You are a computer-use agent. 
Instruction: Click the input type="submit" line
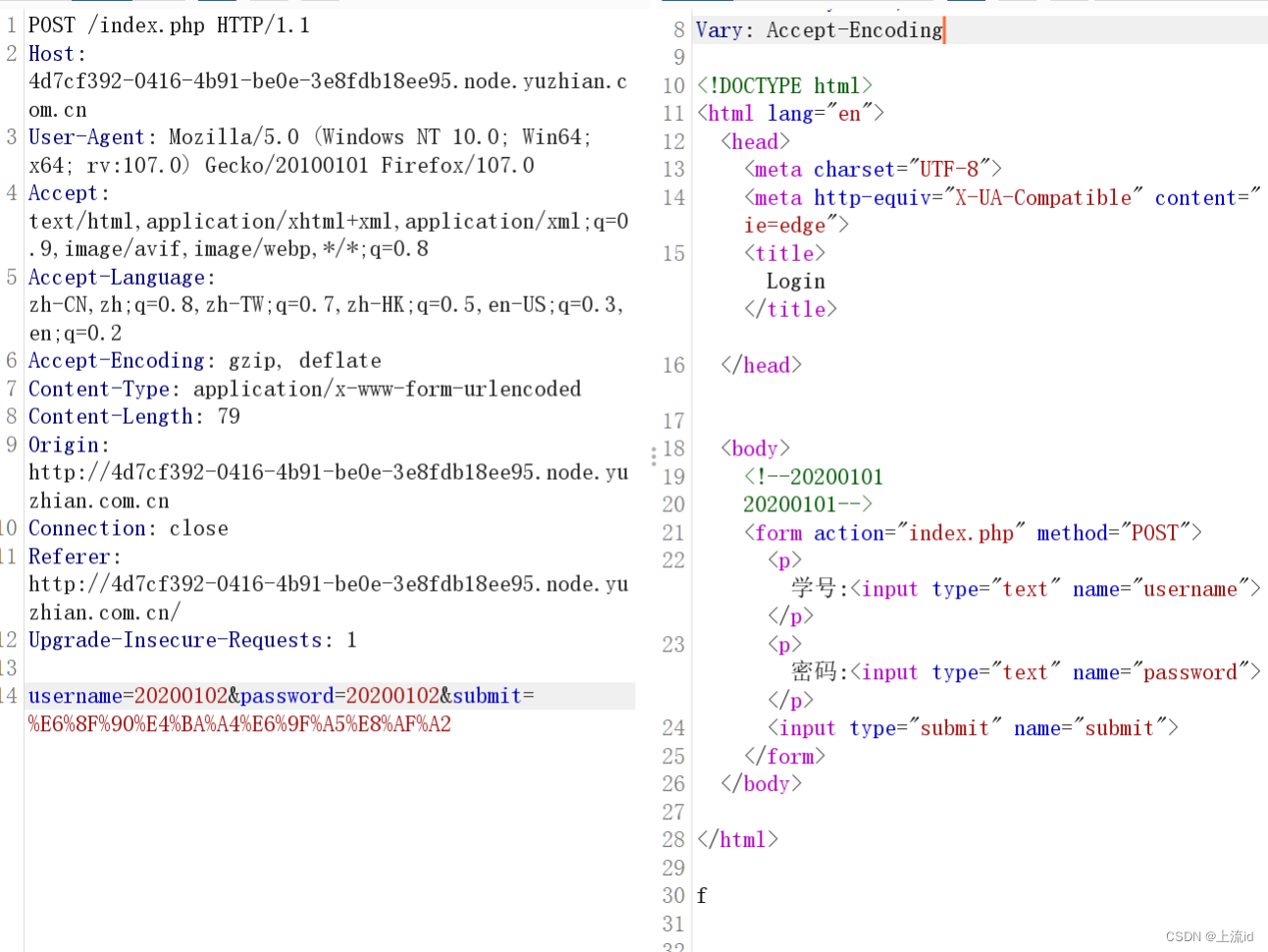[973, 728]
